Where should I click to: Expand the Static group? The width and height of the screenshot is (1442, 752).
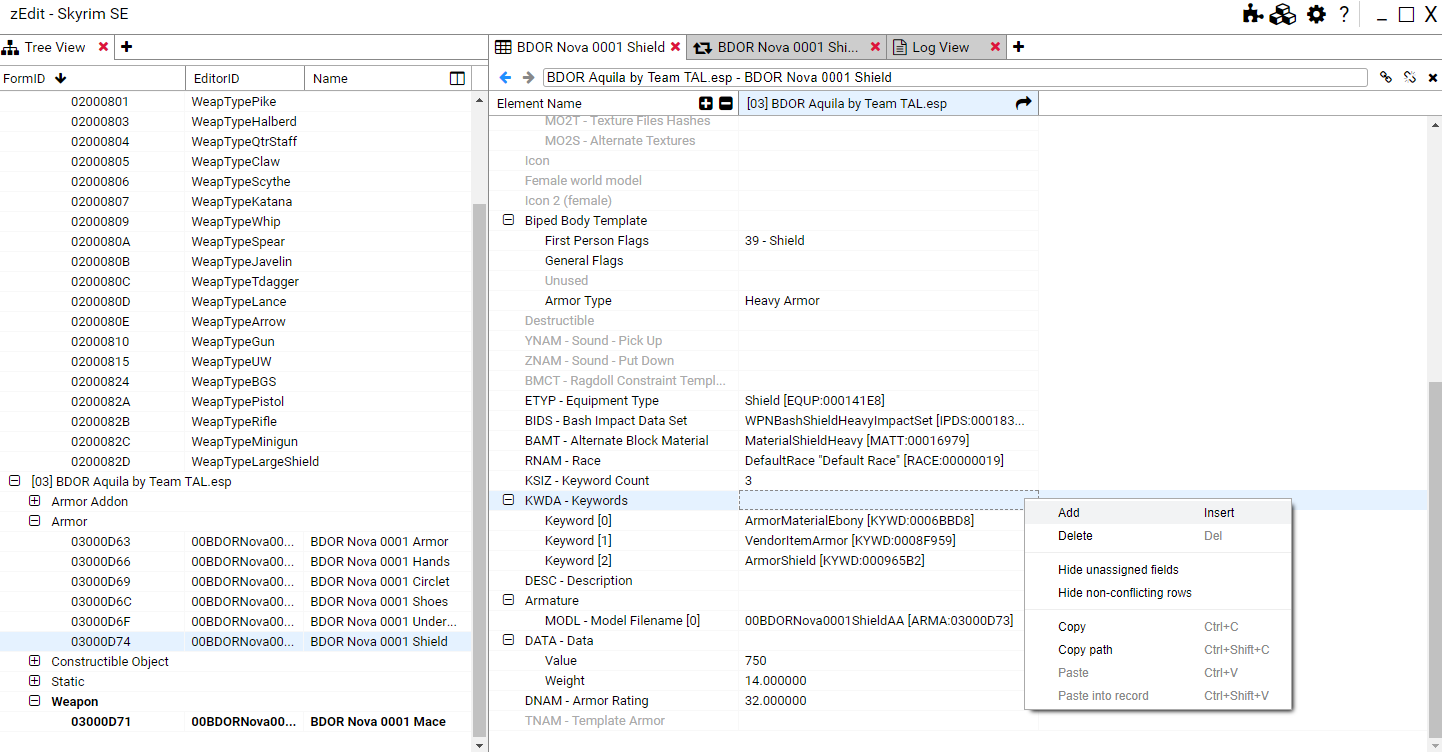click(34, 681)
